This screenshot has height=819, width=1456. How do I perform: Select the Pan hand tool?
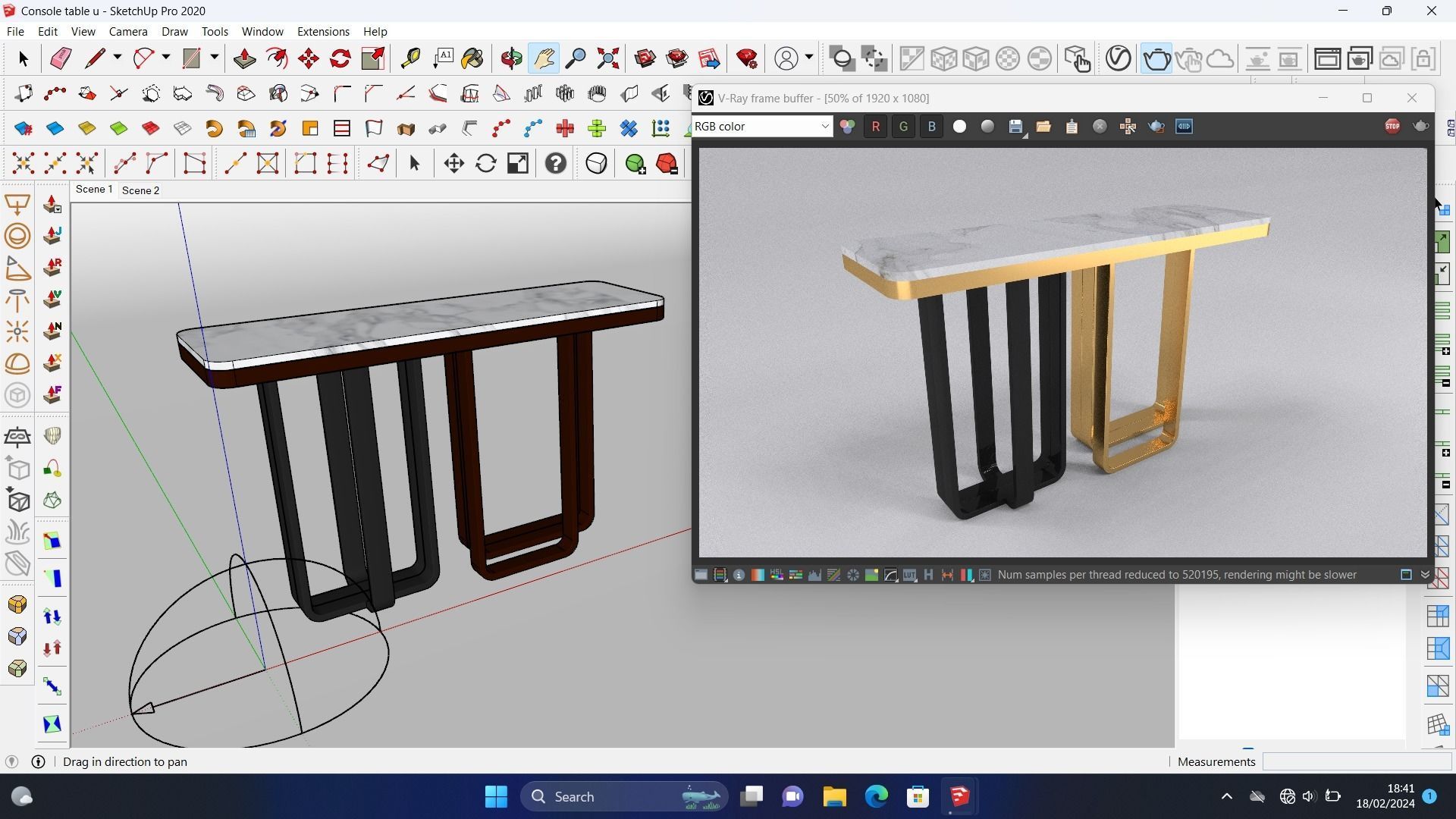coord(544,58)
